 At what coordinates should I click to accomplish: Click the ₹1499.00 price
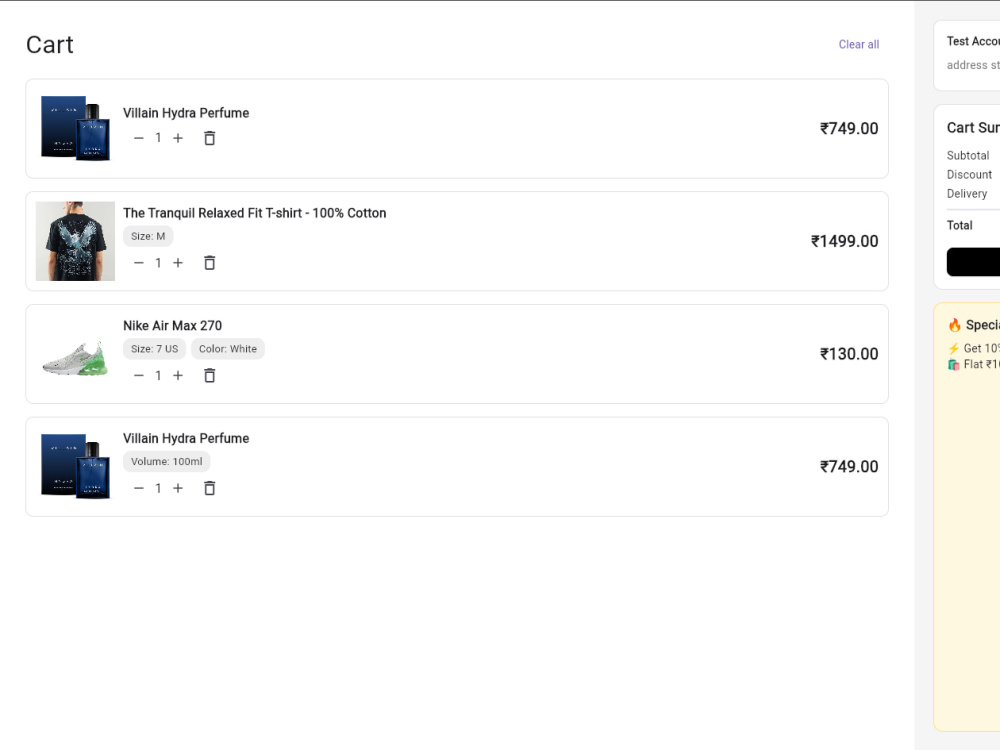coord(844,241)
